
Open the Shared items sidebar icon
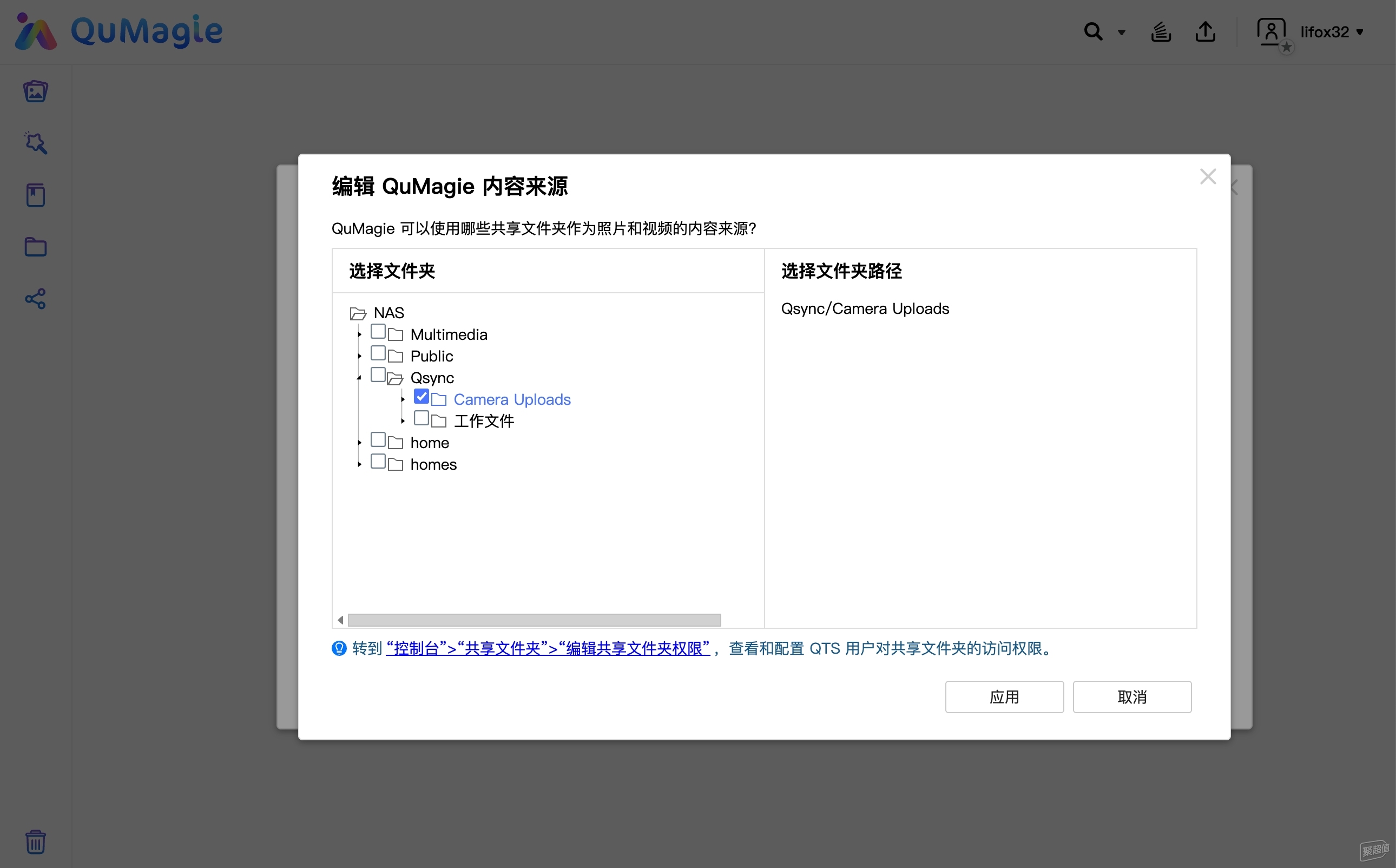(x=36, y=299)
